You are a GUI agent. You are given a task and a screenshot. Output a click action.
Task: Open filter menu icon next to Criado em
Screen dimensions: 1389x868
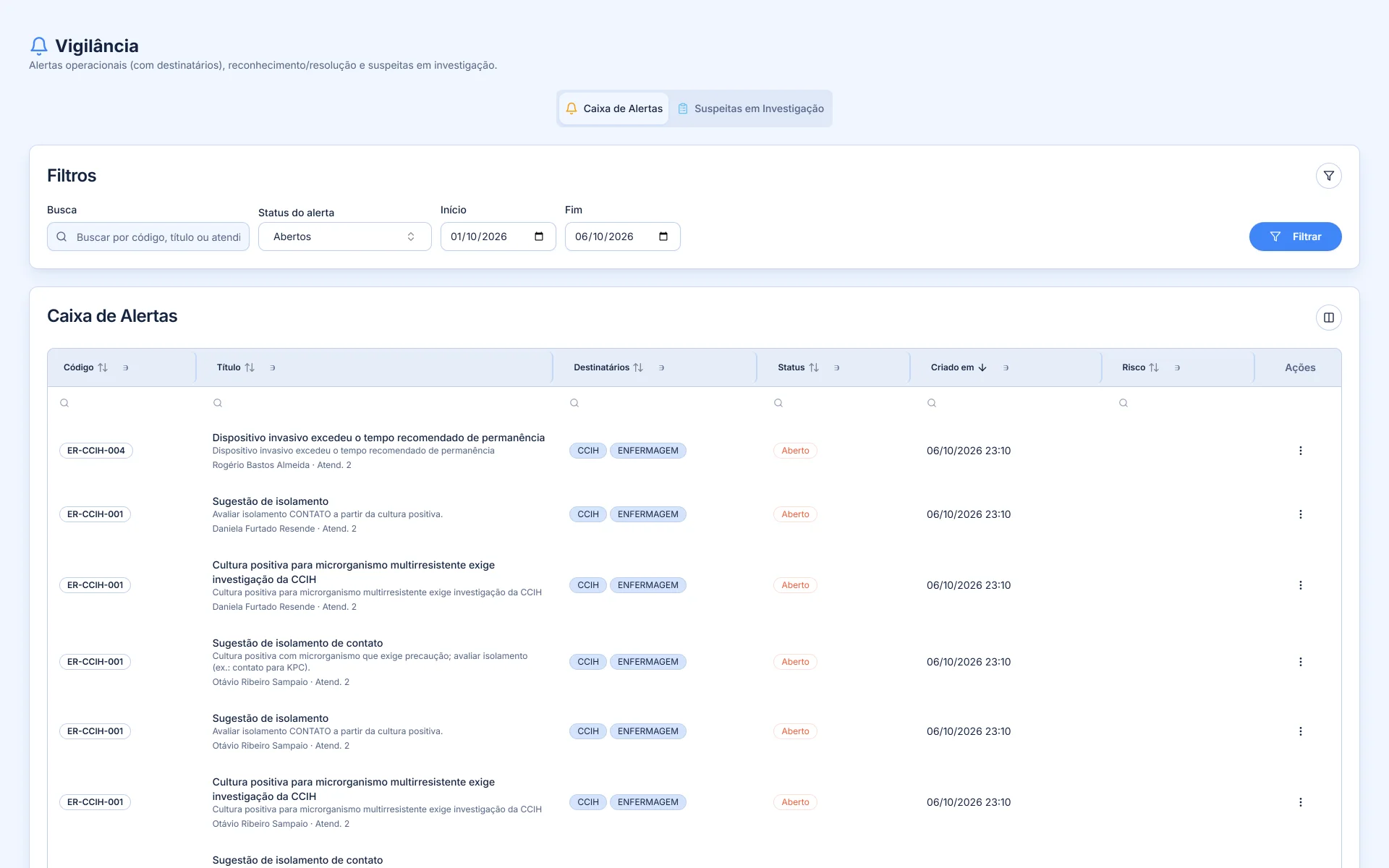coord(1006,367)
